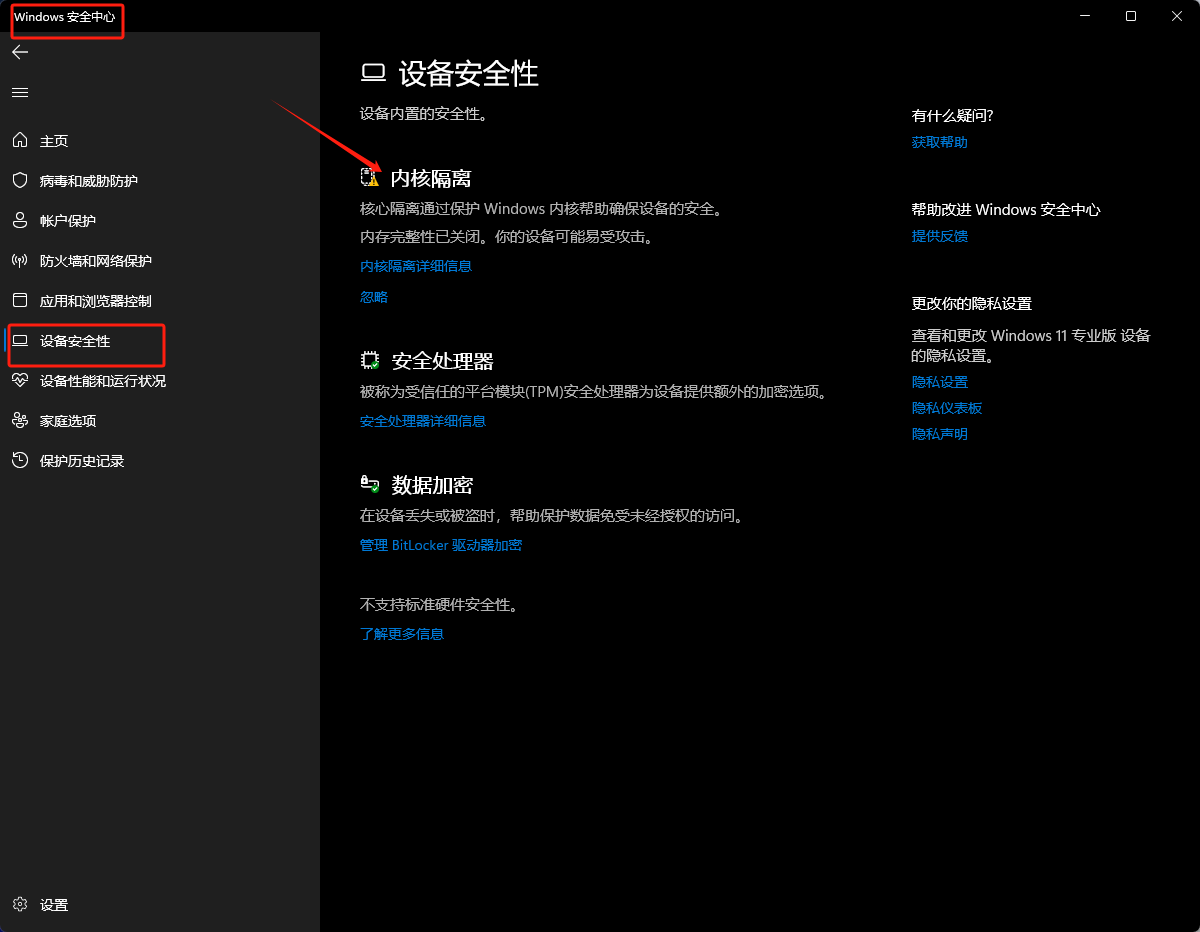Click the home icon beside 主页

coord(20,141)
